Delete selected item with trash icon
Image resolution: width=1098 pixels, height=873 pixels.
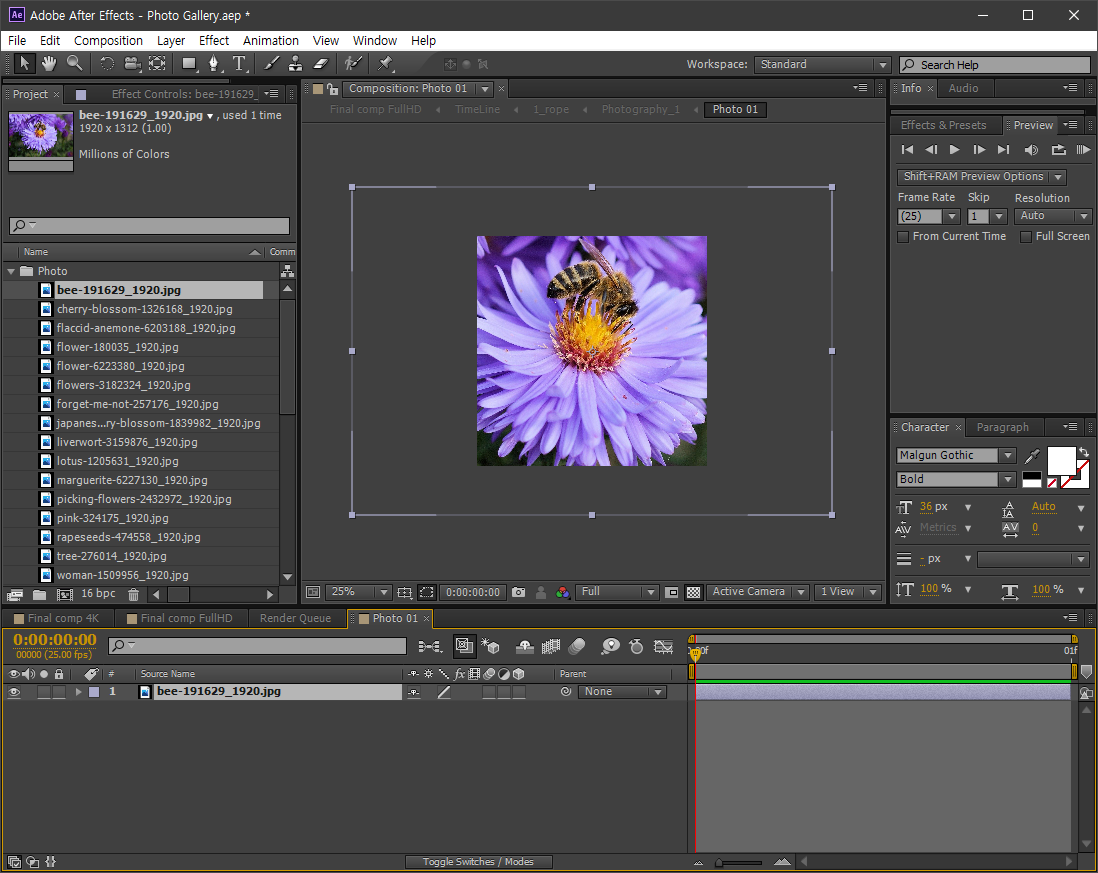(133, 595)
